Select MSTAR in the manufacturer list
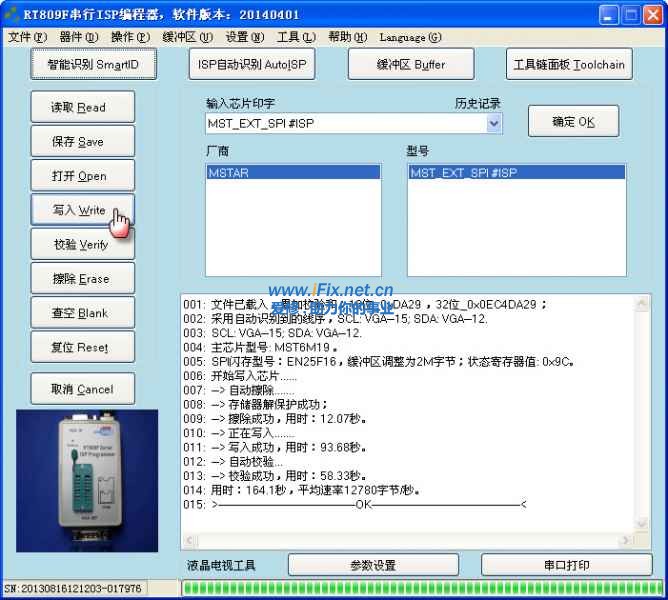The image size is (668, 600). (x=293, y=173)
